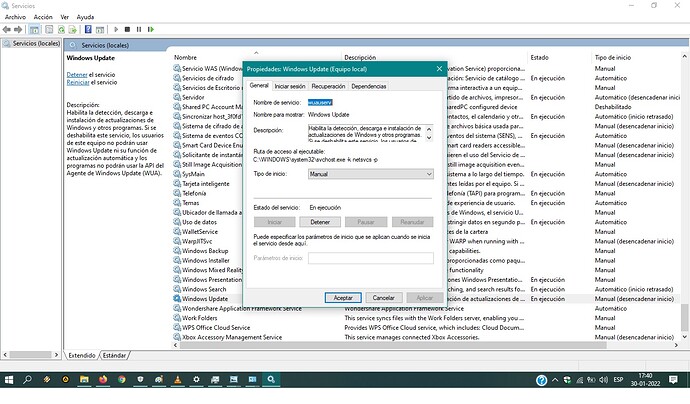The image size is (690, 404).
Task: Switch to the Recuperación tab
Action: click(328, 86)
